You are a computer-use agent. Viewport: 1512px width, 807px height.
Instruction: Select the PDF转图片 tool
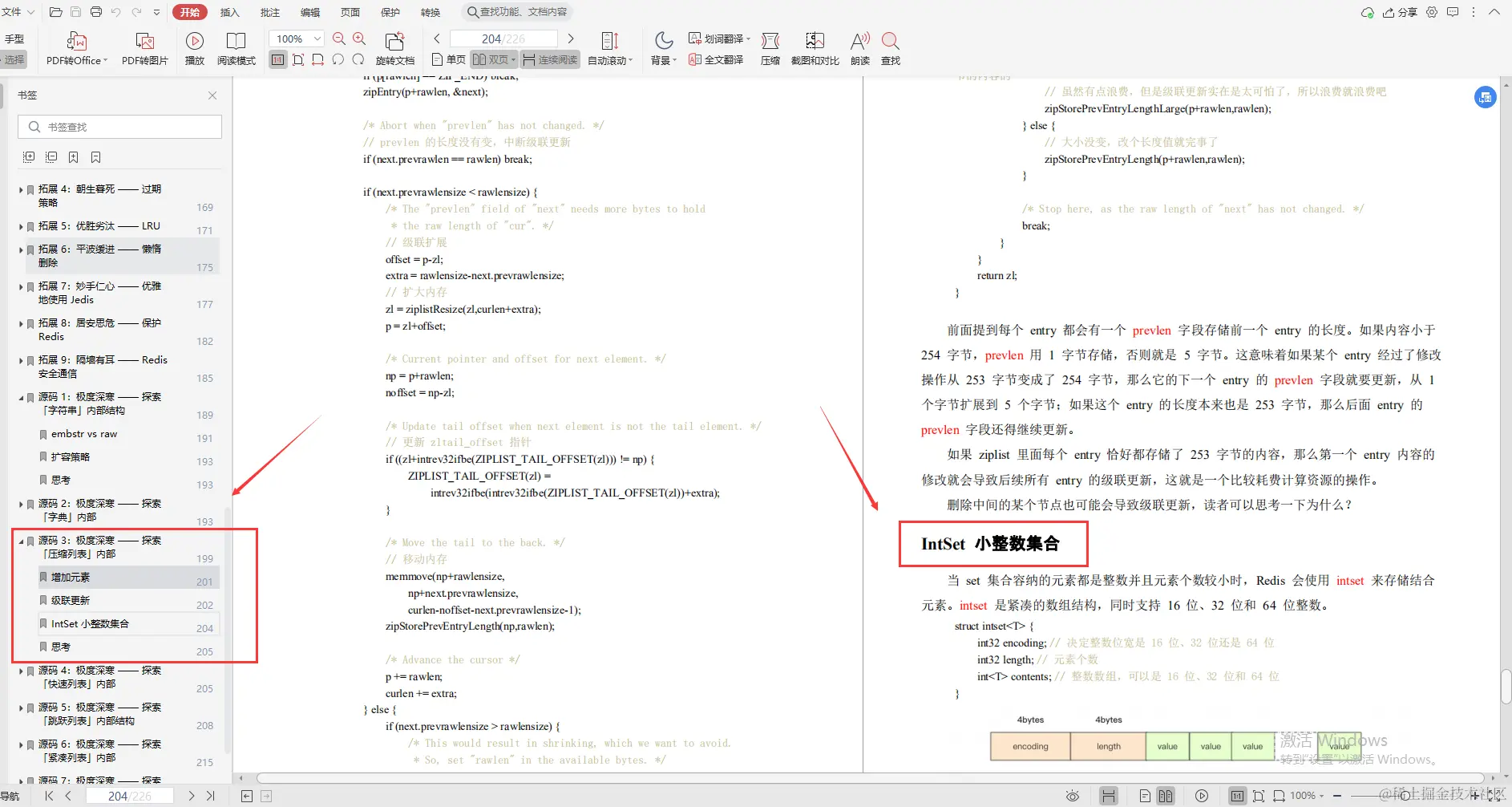144,48
